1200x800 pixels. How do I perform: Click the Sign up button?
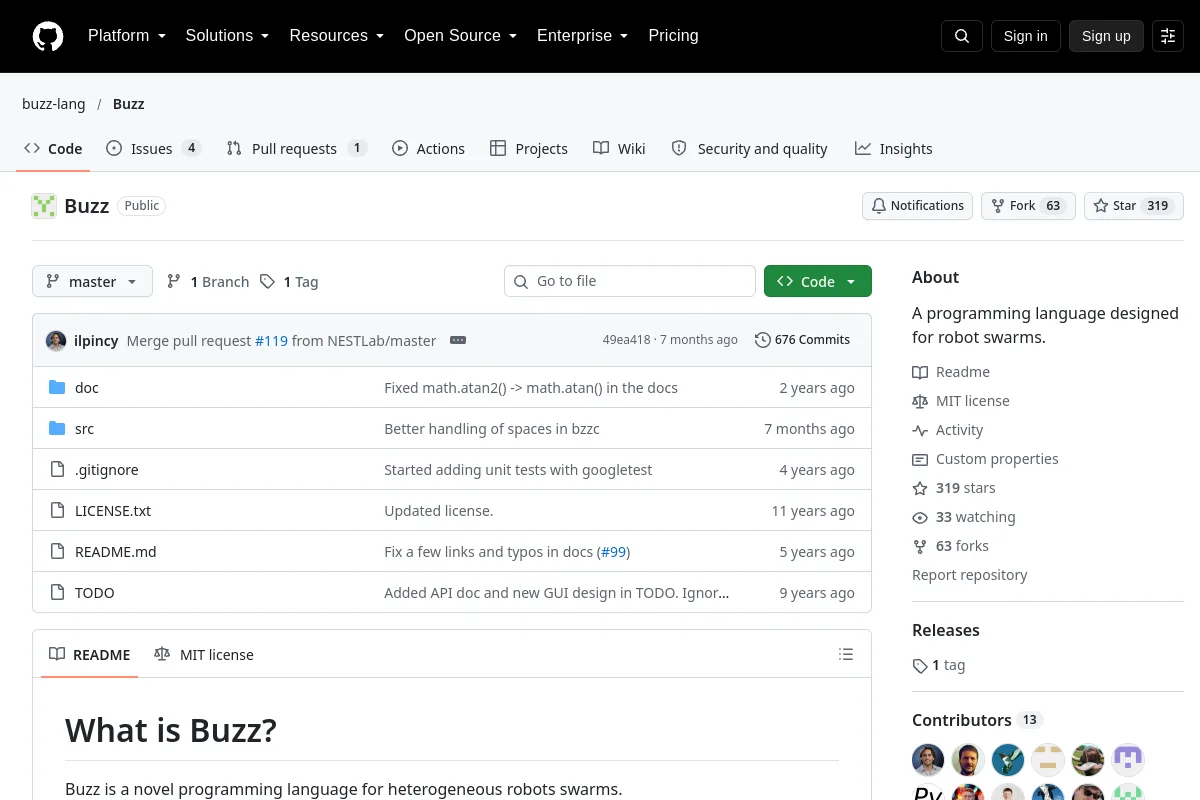[x=1106, y=36]
